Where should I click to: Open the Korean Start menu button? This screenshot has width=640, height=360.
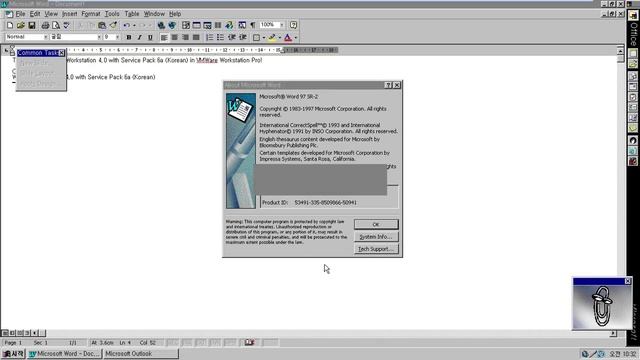pos(13,354)
